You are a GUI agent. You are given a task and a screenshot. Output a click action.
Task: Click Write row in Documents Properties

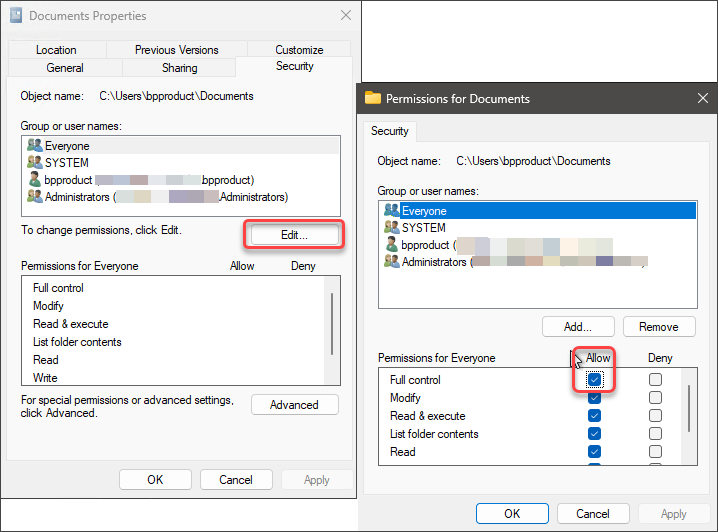173,378
